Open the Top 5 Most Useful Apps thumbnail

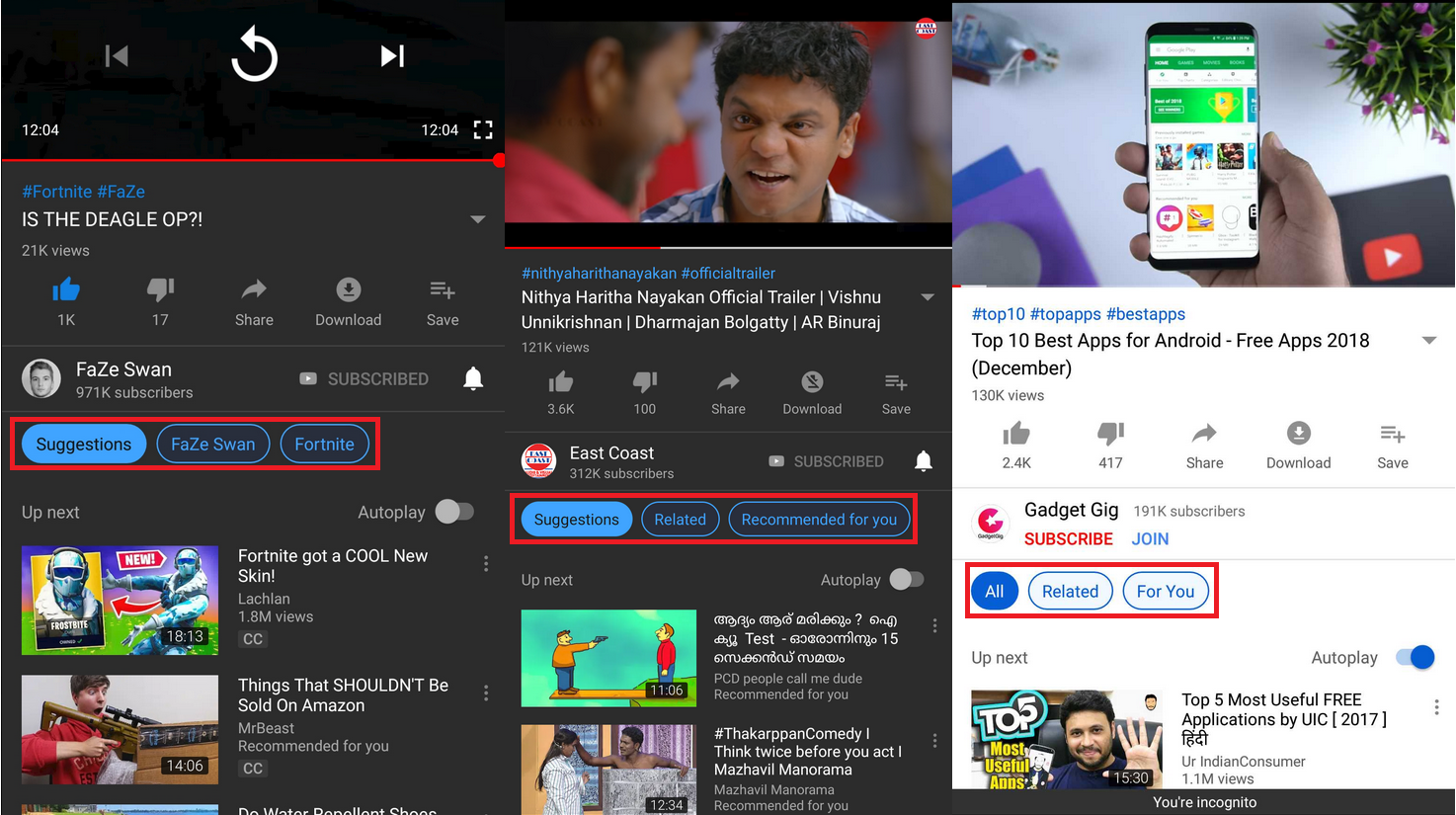click(x=1067, y=739)
